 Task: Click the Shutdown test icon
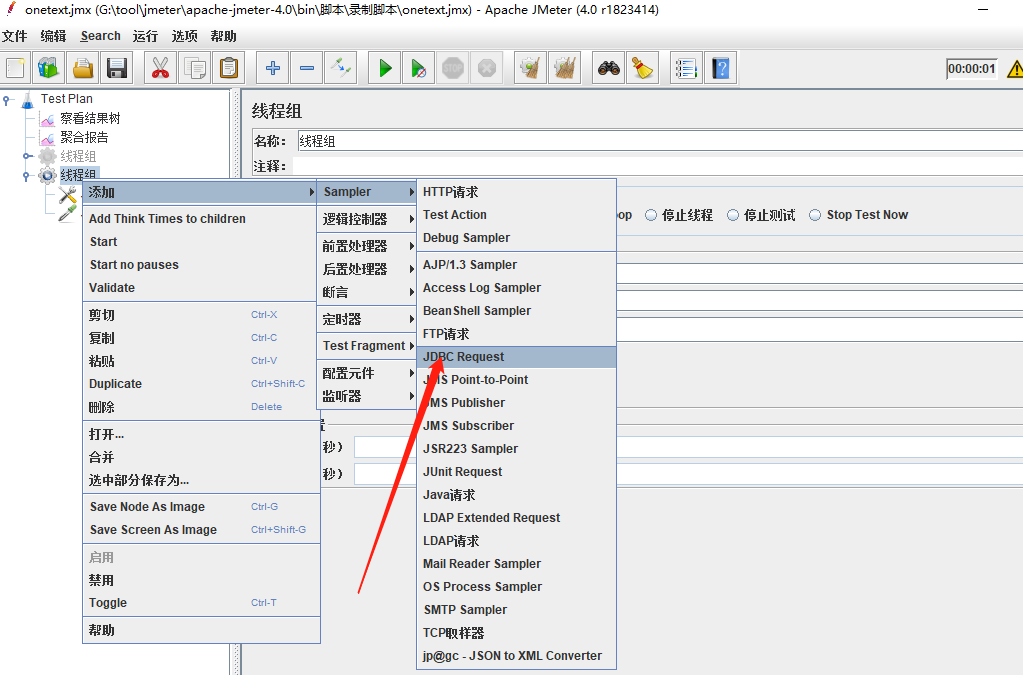(x=487, y=68)
